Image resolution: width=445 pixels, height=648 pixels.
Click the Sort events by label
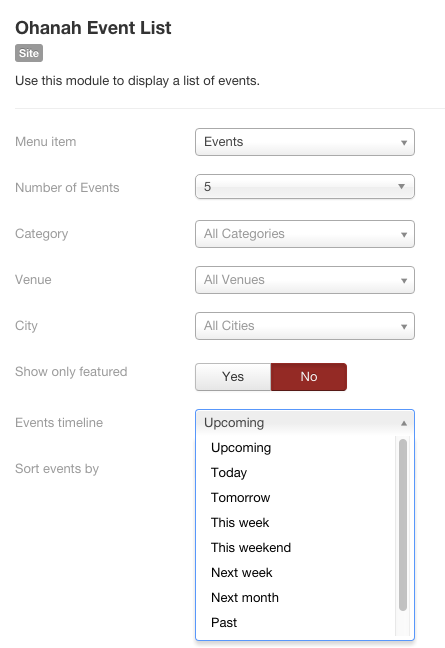[x=57, y=469]
